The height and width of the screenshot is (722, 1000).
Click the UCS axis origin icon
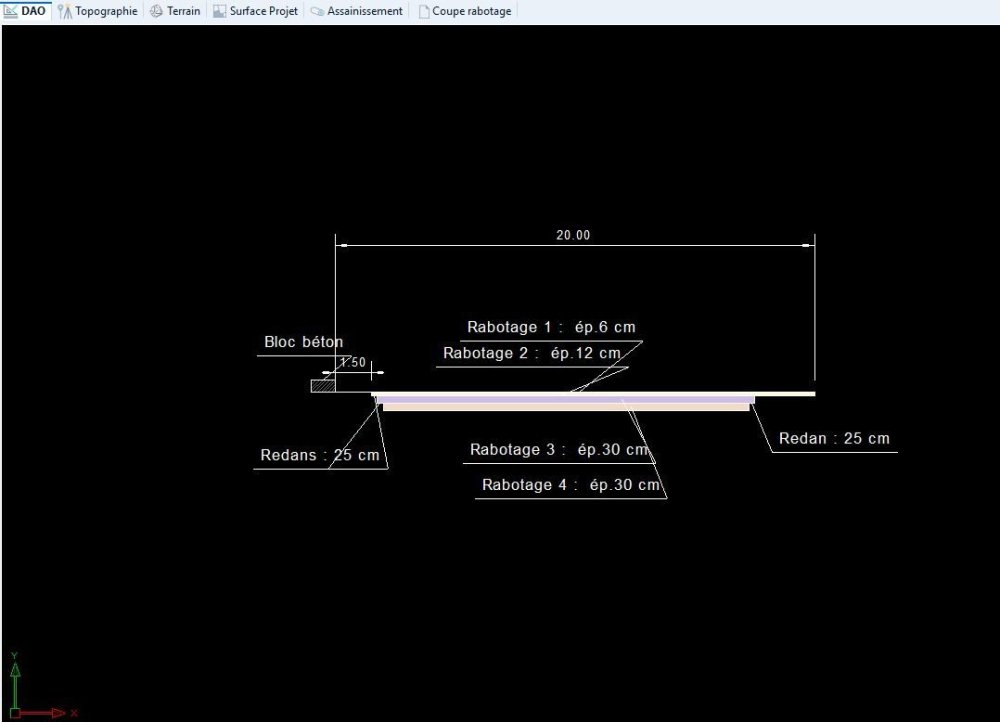pyautogui.click(x=15, y=712)
